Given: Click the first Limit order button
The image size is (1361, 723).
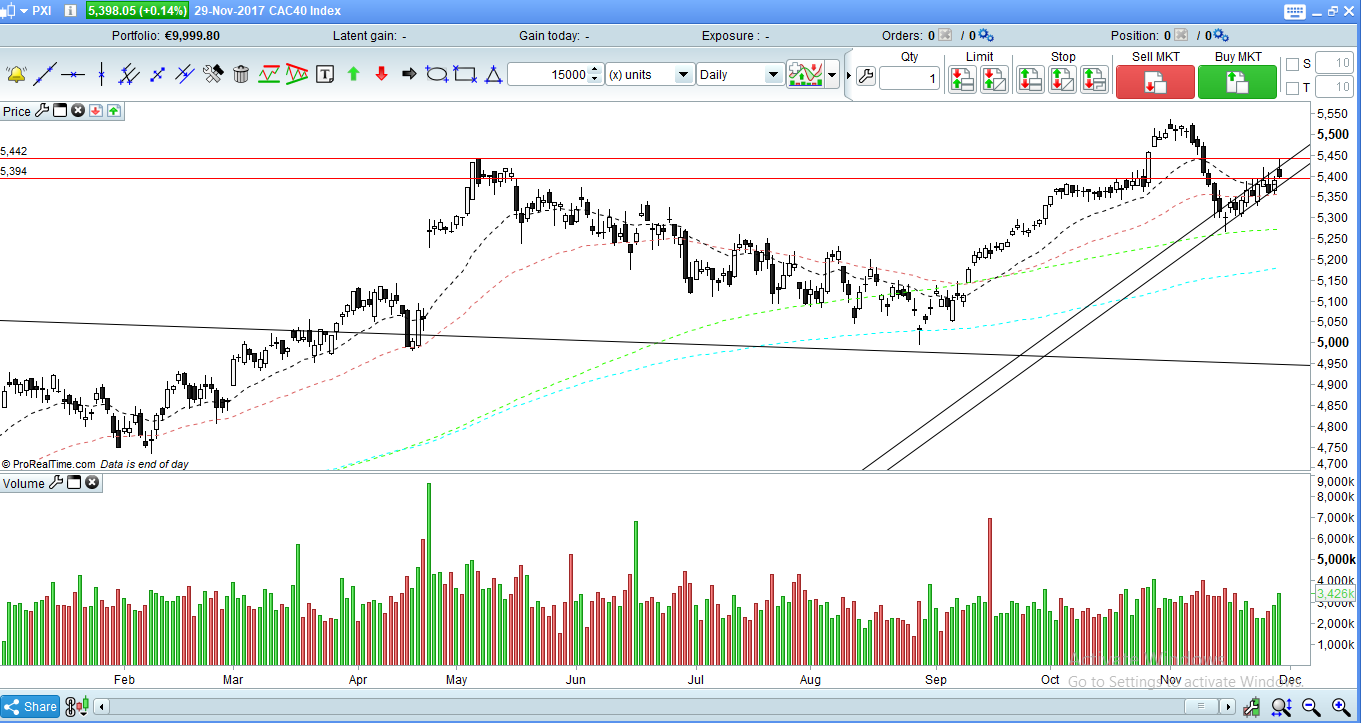Looking at the screenshot, I should tap(962, 80).
